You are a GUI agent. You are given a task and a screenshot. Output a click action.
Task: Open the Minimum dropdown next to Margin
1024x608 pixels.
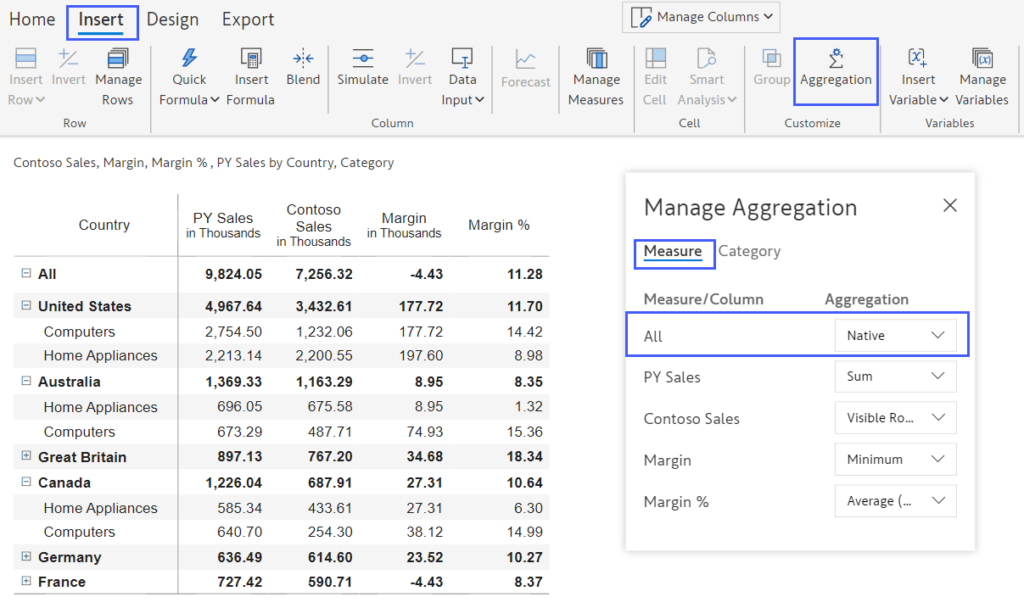coord(895,459)
